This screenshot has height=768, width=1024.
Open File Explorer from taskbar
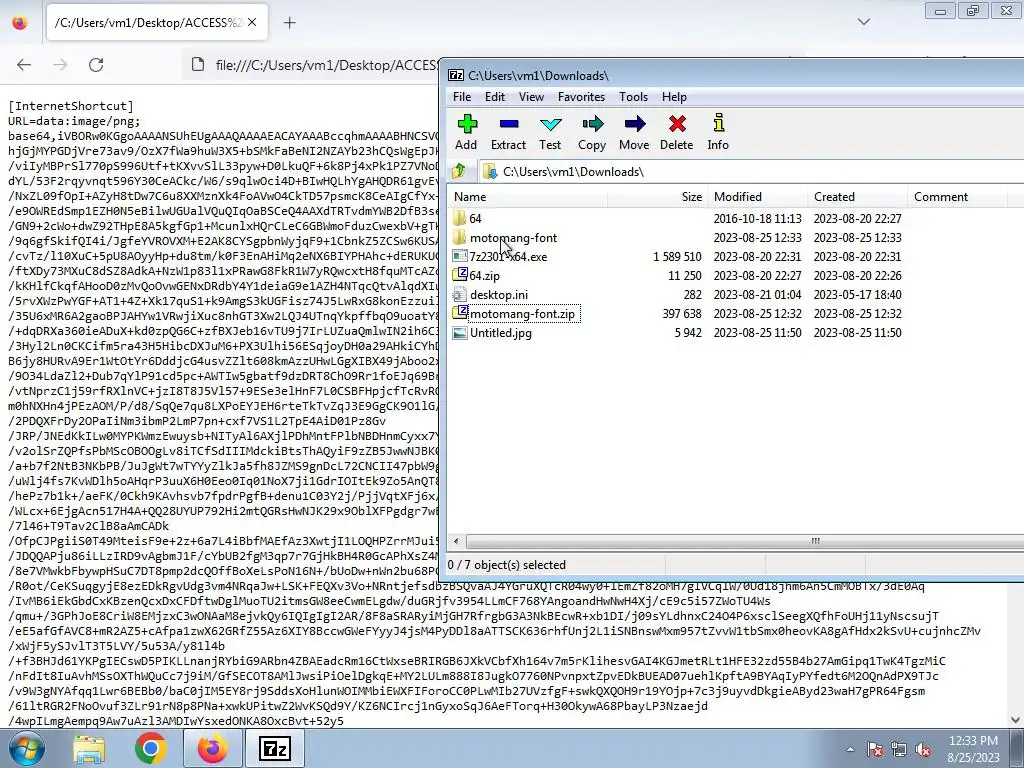pyautogui.click(x=89, y=748)
